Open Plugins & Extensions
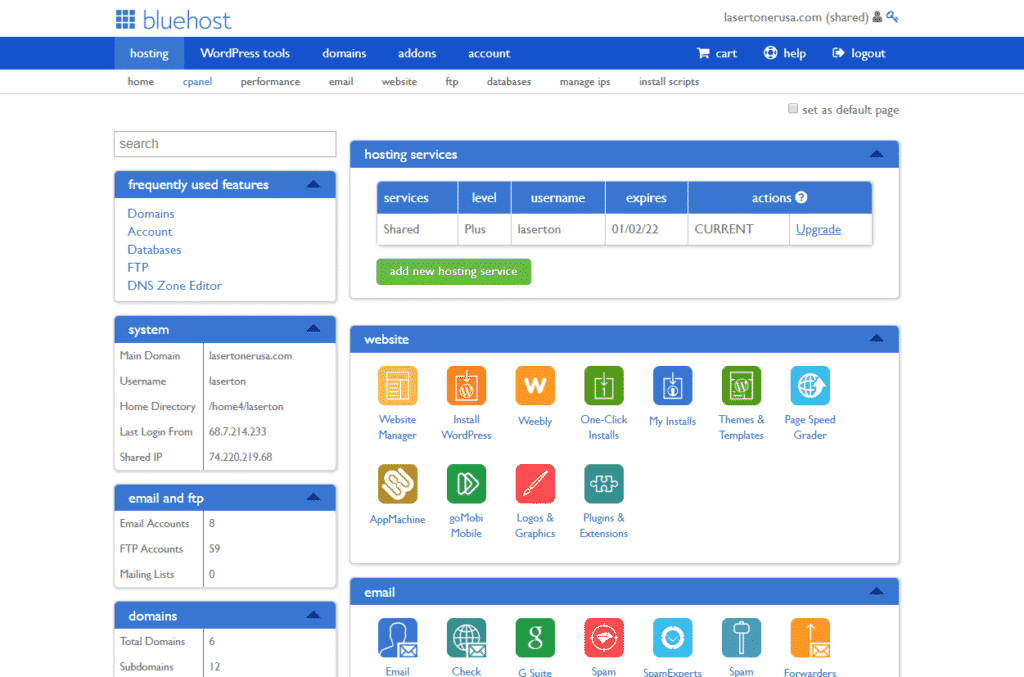Viewport: 1024px width, 677px height. (x=603, y=484)
